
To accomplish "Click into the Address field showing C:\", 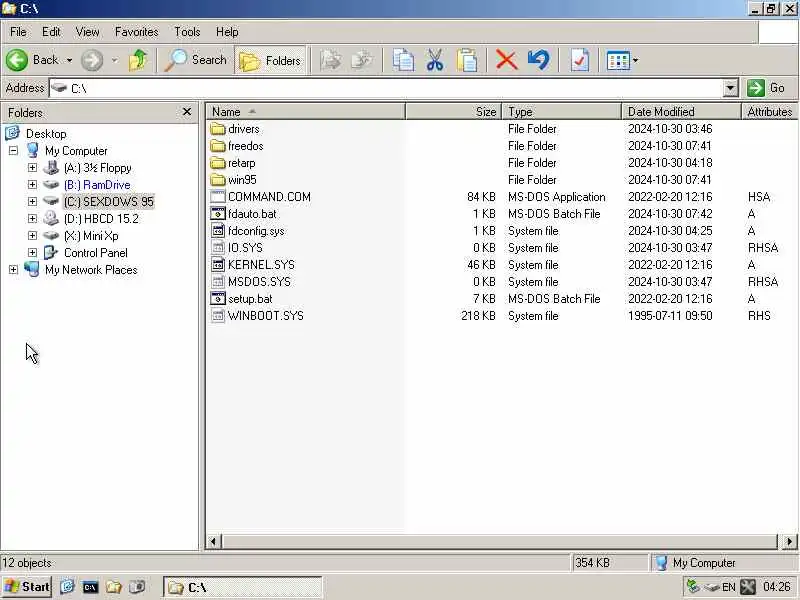I will (x=386, y=88).
